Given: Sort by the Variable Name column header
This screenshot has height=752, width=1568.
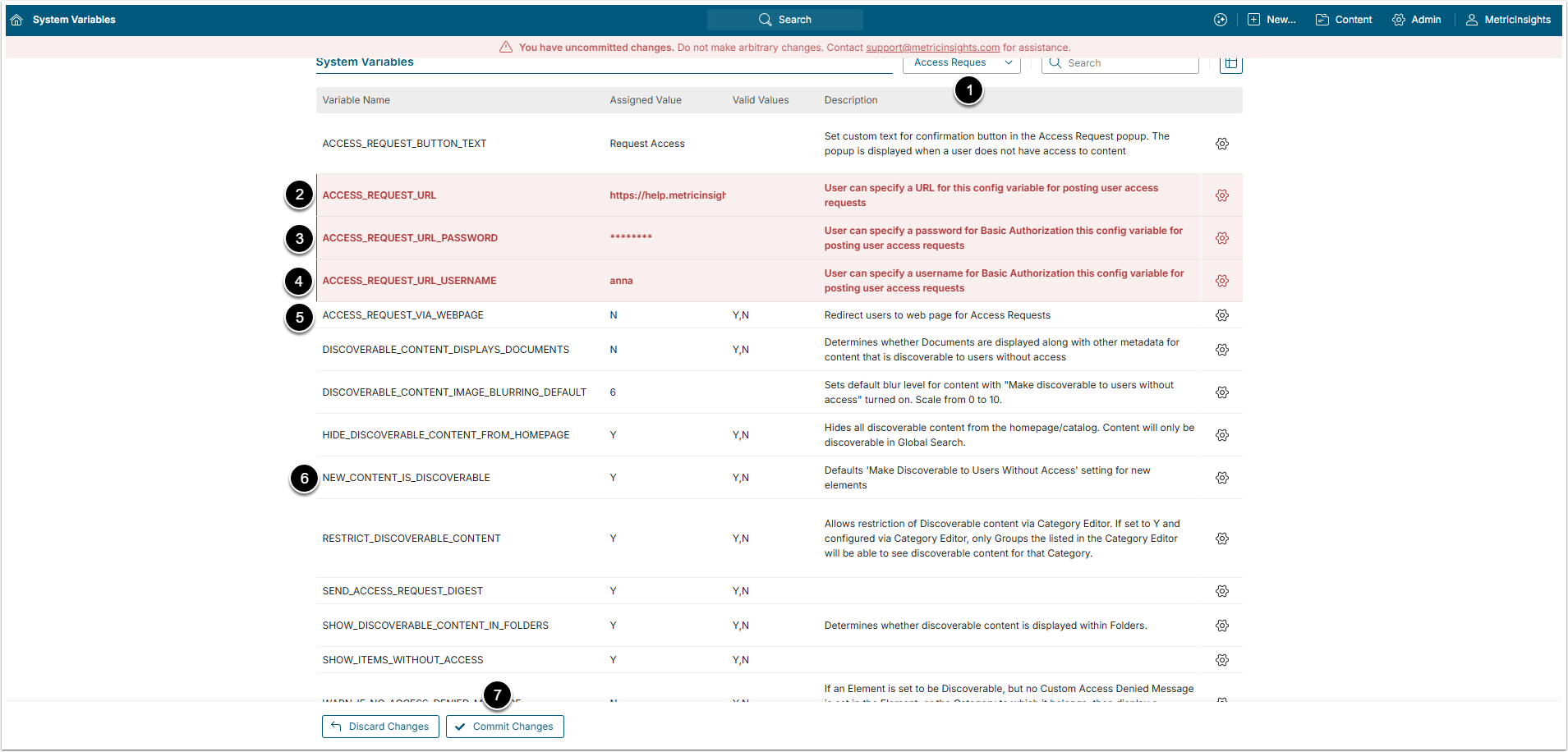Looking at the screenshot, I should tap(356, 100).
